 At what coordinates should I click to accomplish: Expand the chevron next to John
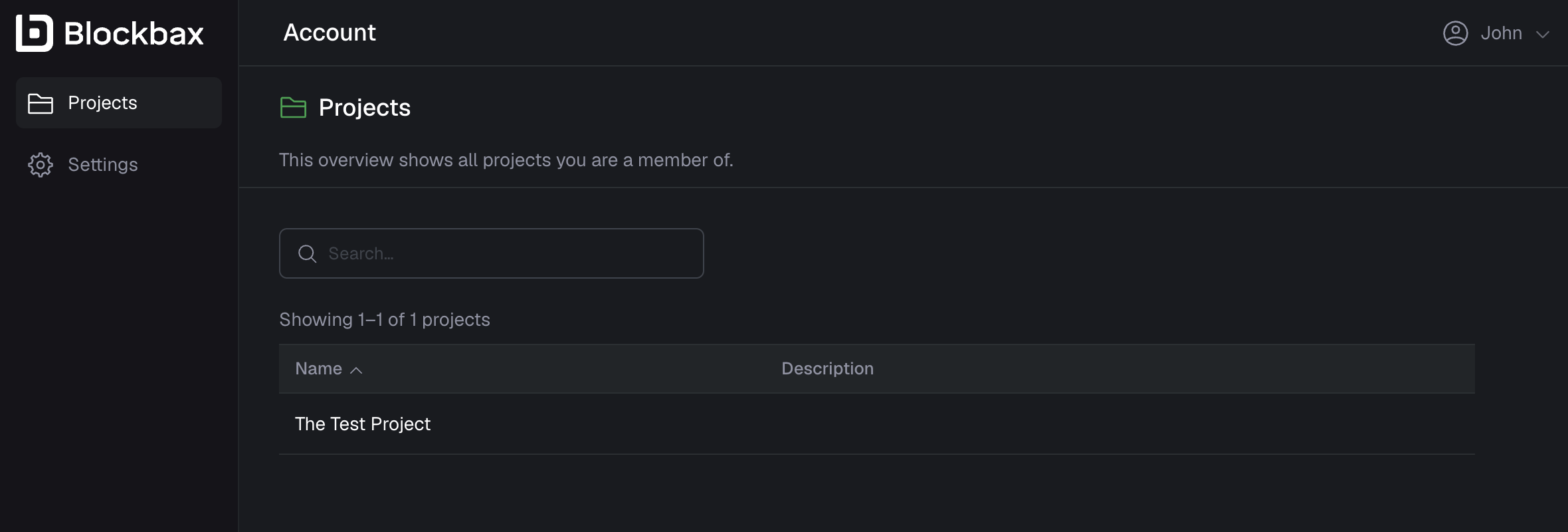coord(1543,35)
